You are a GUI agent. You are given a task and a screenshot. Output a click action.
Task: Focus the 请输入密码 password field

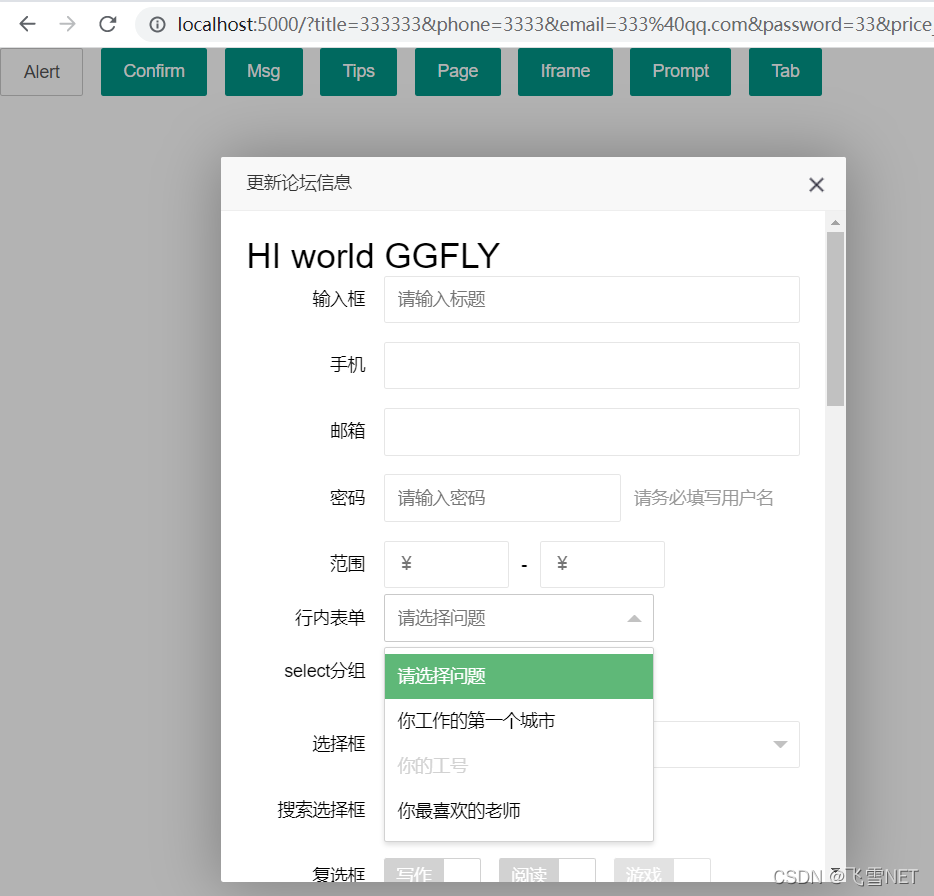(502, 498)
